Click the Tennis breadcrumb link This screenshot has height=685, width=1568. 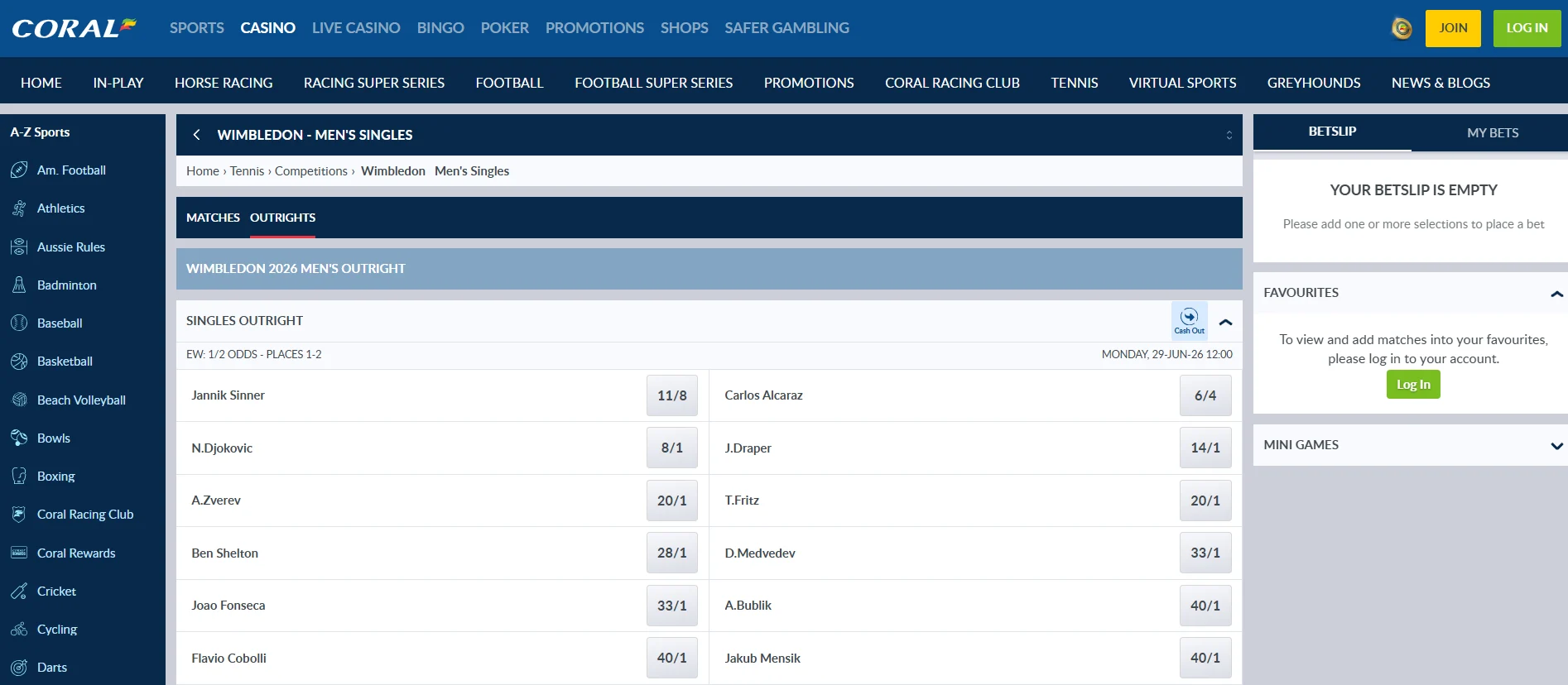(247, 171)
